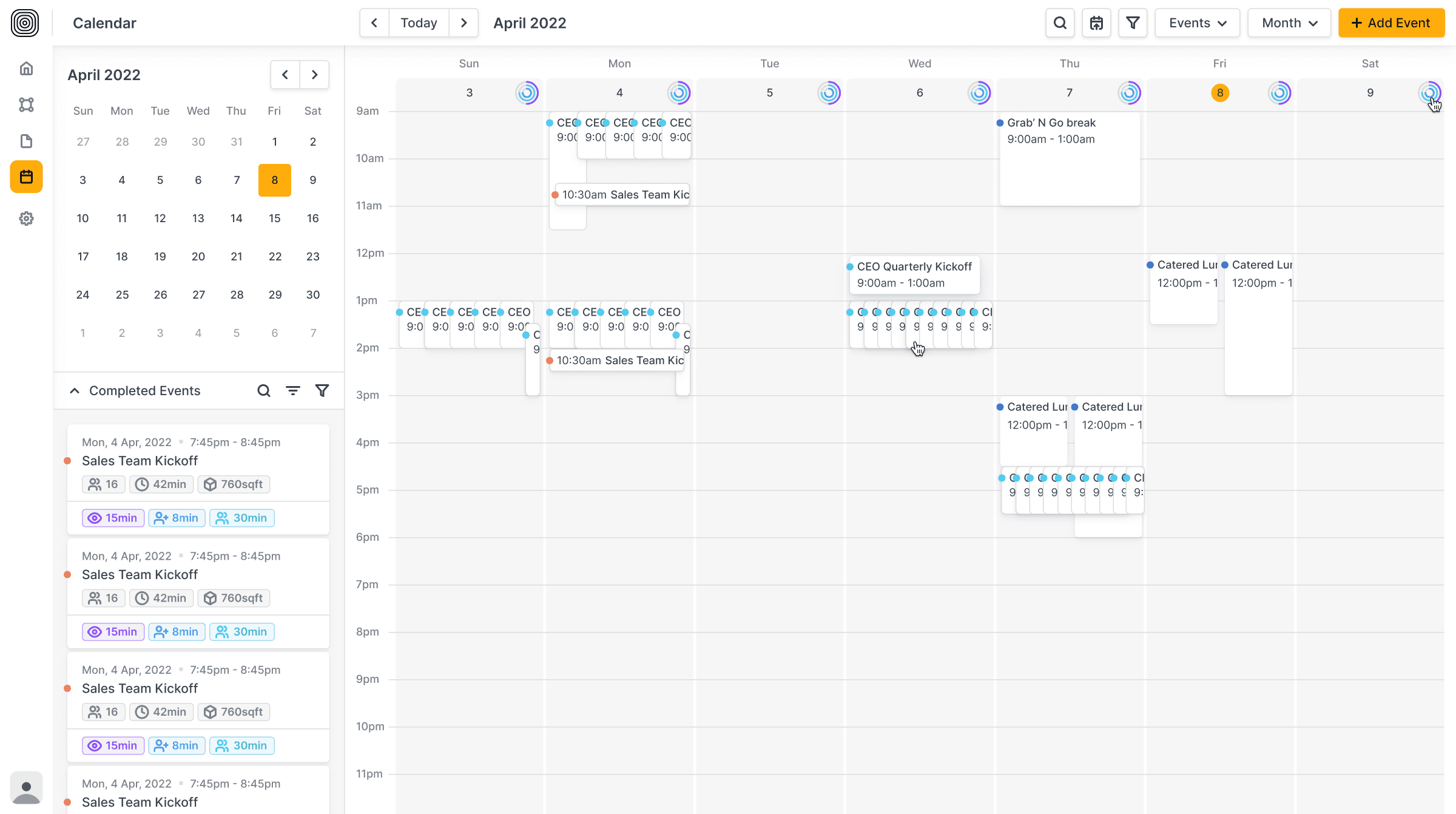Open settings gear in sidebar
Image resolution: width=1456 pixels, height=814 pixels.
(26, 219)
